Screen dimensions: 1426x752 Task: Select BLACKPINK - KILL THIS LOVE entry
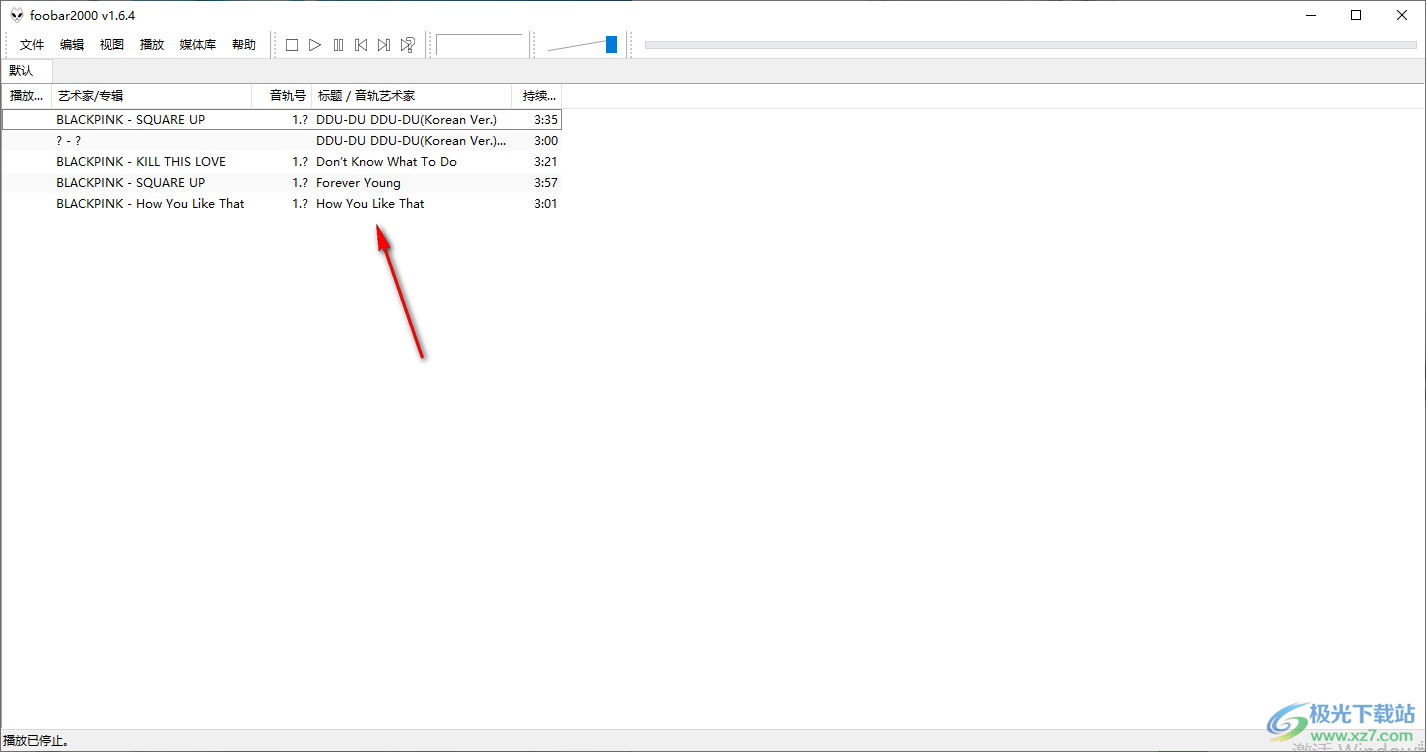pos(141,162)
